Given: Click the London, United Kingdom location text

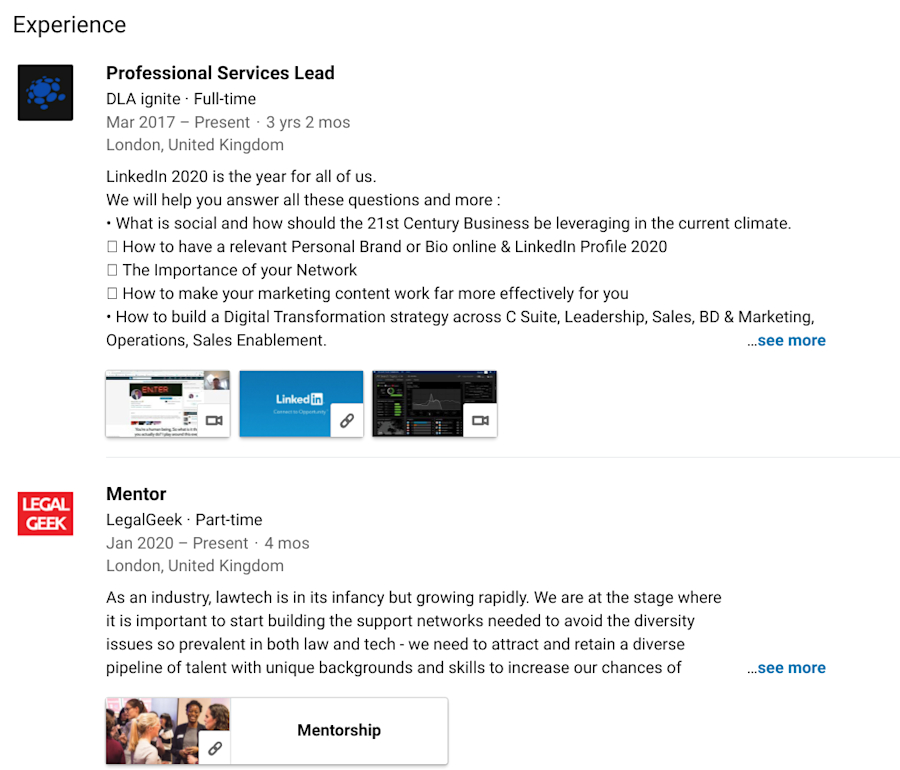Looking at the screenshot, I should click(x=194, y=144).
